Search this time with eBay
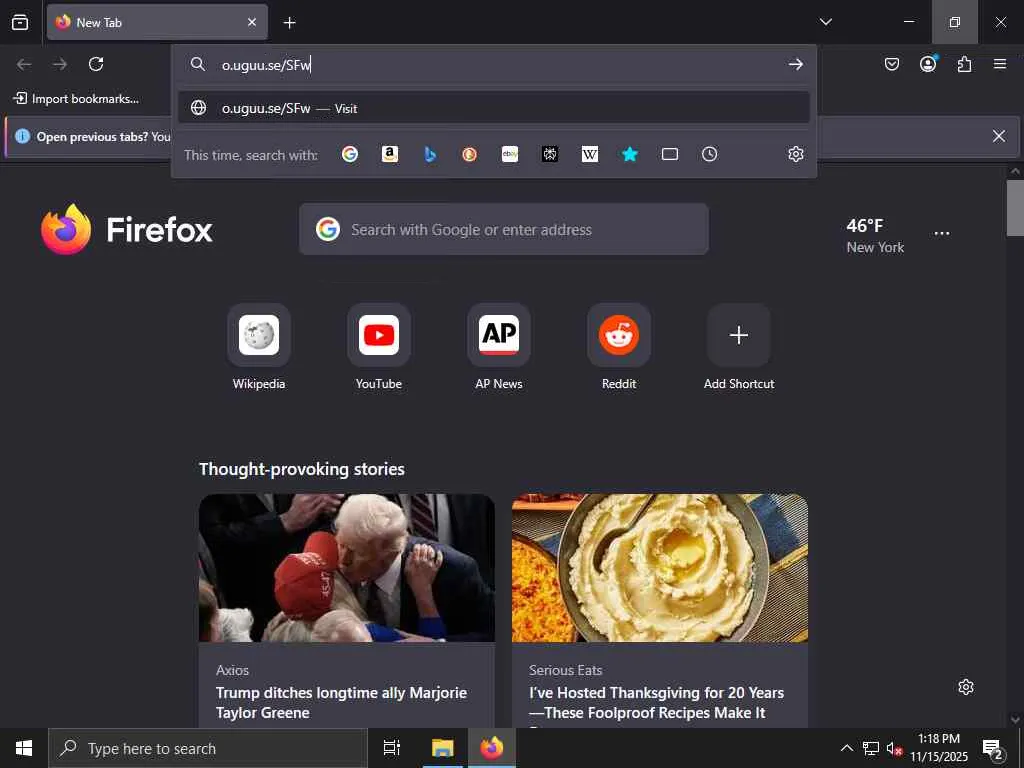1024x768 pixels. [x=510, y=154]
